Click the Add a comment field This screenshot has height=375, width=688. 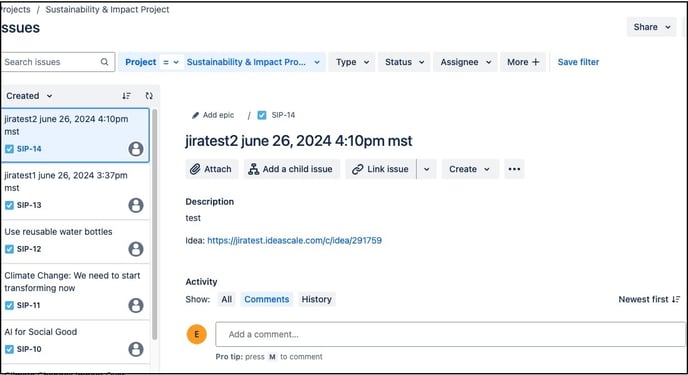pyautogui.click(x=450, y=334)
